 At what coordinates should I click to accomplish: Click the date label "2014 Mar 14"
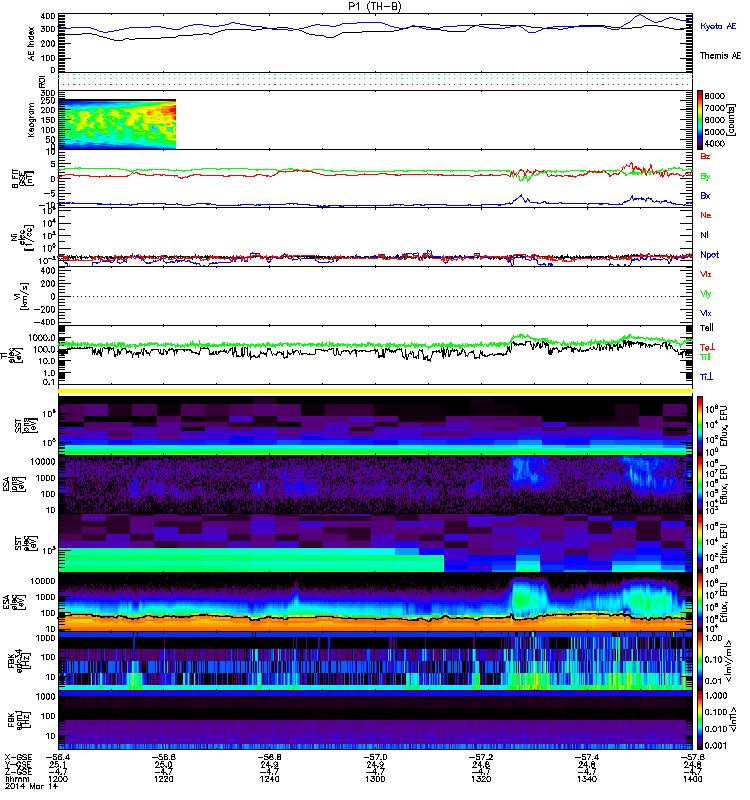[x=32, y=786]
